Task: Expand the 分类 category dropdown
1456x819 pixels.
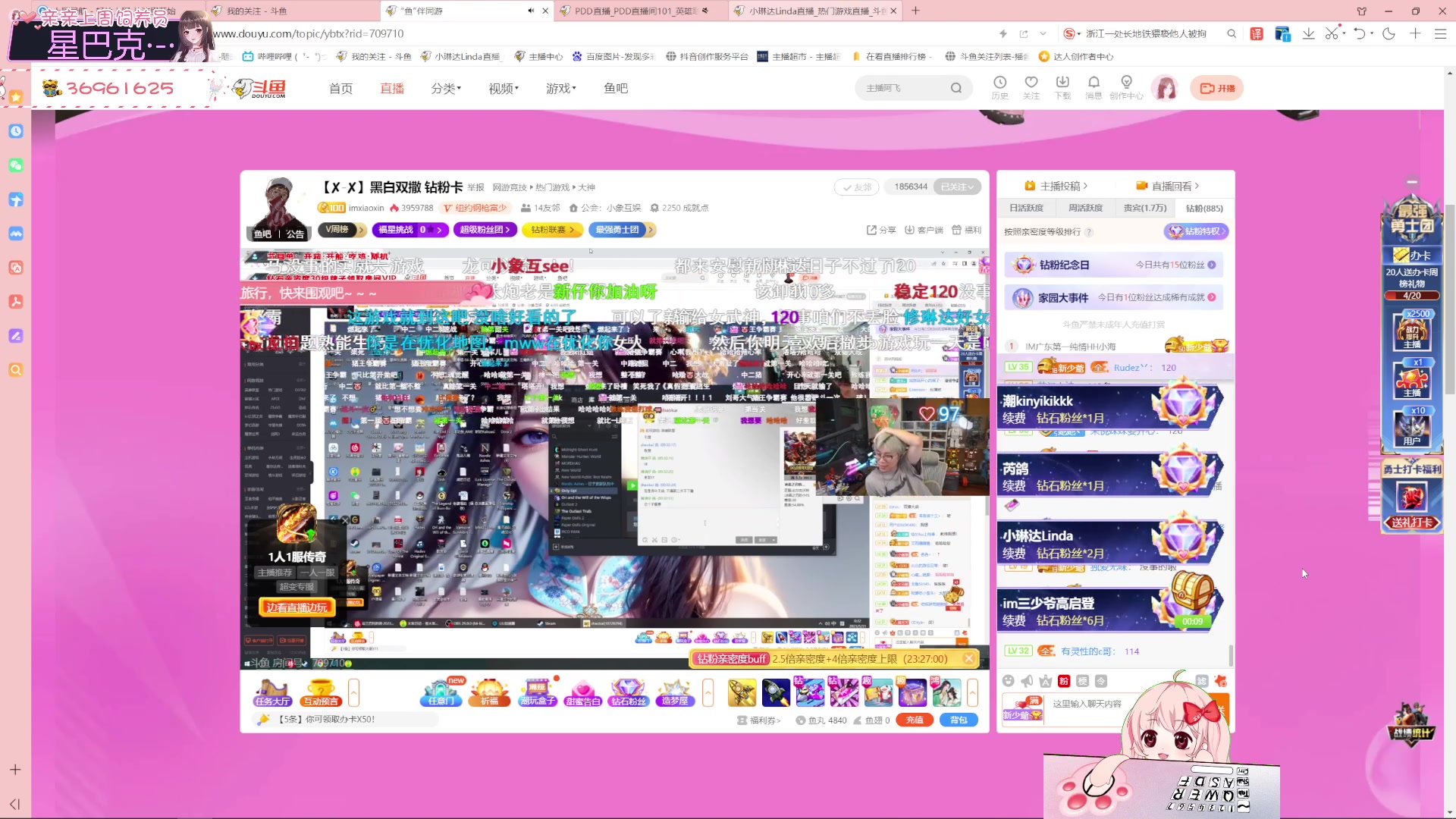Action: (446, 89)
